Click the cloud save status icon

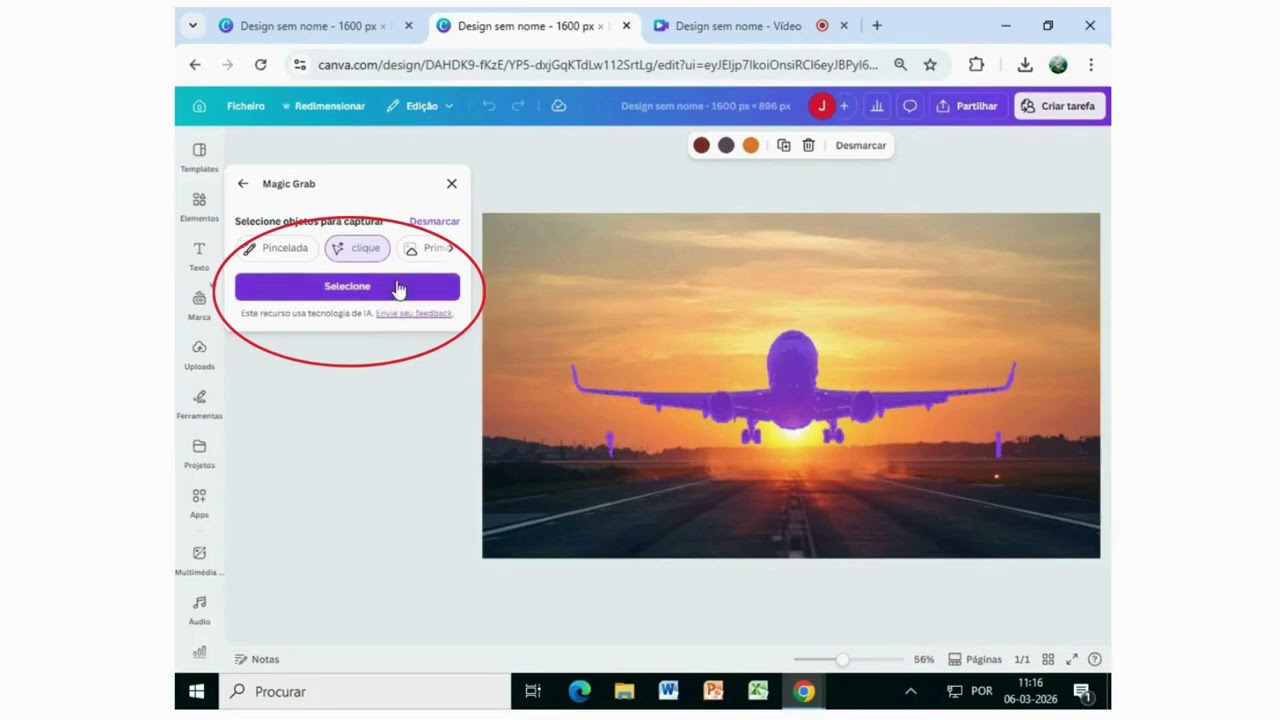coord(559,106)
